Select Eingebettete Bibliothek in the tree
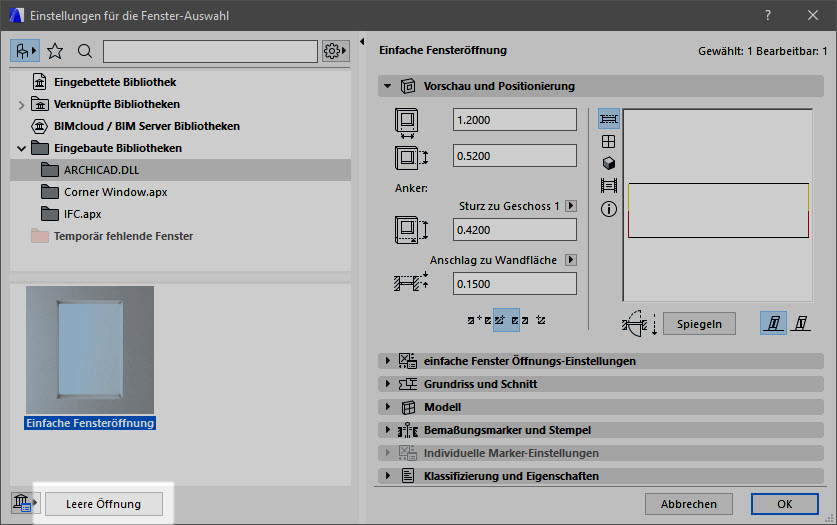This screenshot has height=525, width=837. coord(115,82)
